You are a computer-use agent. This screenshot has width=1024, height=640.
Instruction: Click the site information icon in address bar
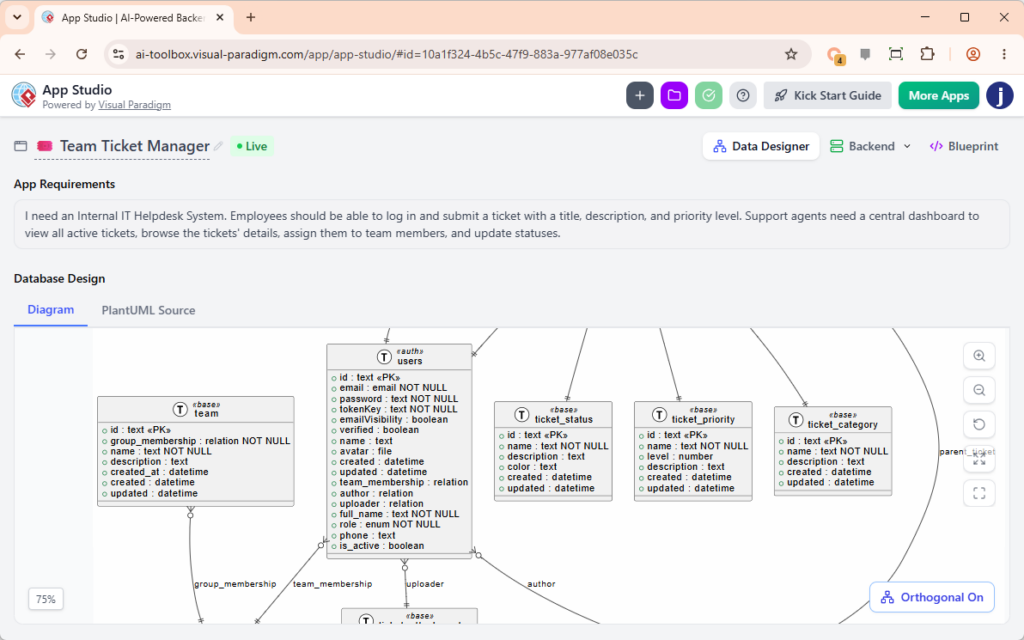(x=118, y=54)
